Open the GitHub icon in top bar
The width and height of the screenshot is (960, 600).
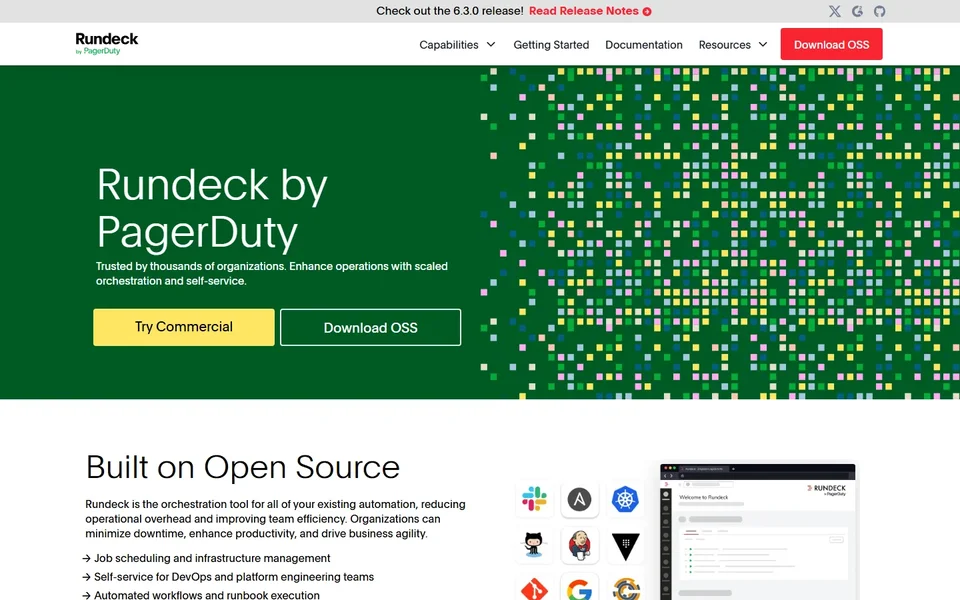point(879,11)
